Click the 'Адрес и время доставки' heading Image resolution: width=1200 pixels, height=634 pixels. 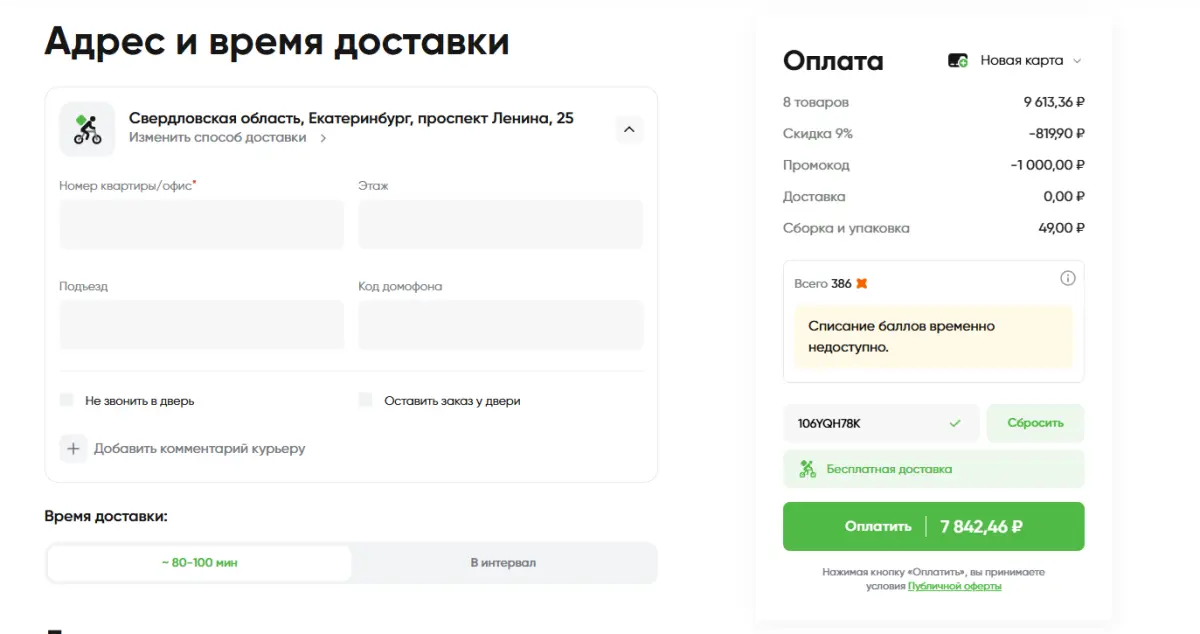[x=277, y=42]
